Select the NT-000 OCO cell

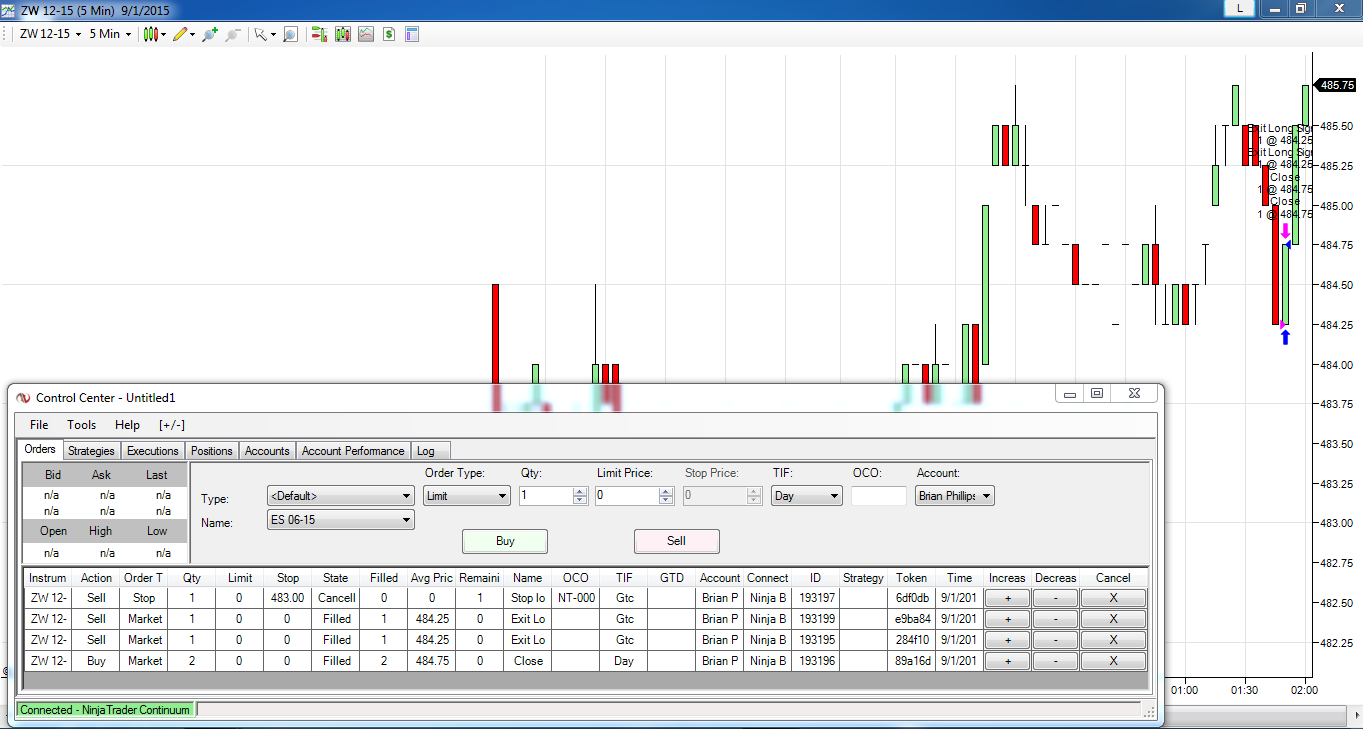(x=576, y=598)
